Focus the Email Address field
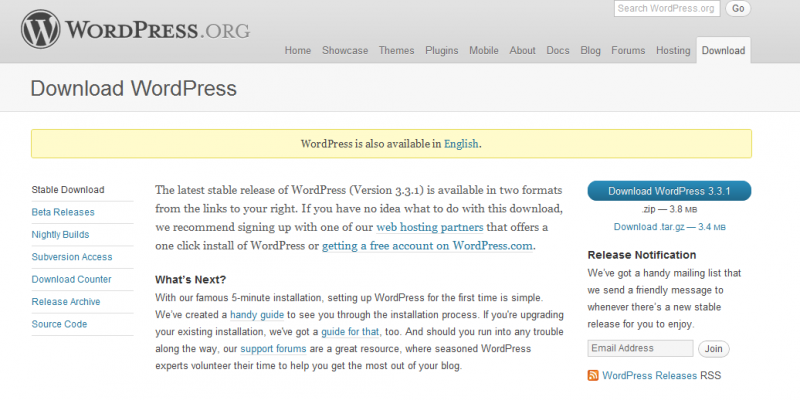 click(x=640, y=348)
